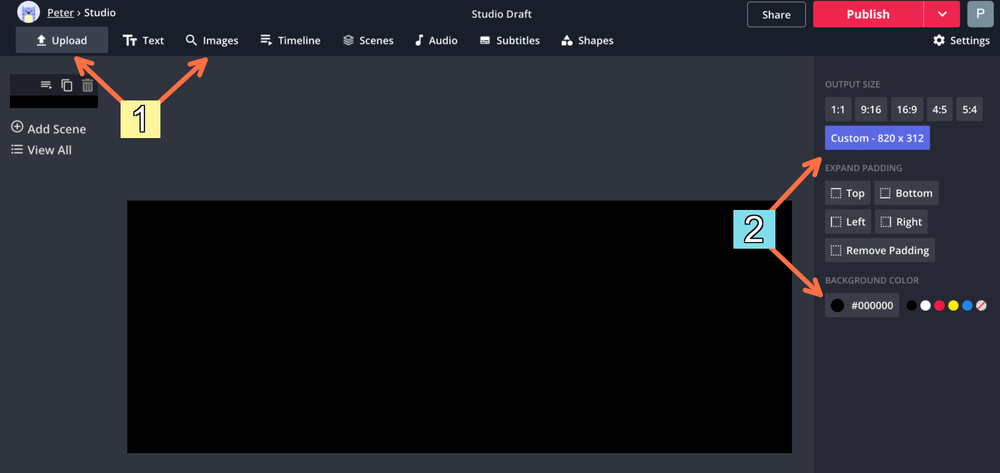Open the Timeline tab
Screen dimensions: 1000x473
290,41
